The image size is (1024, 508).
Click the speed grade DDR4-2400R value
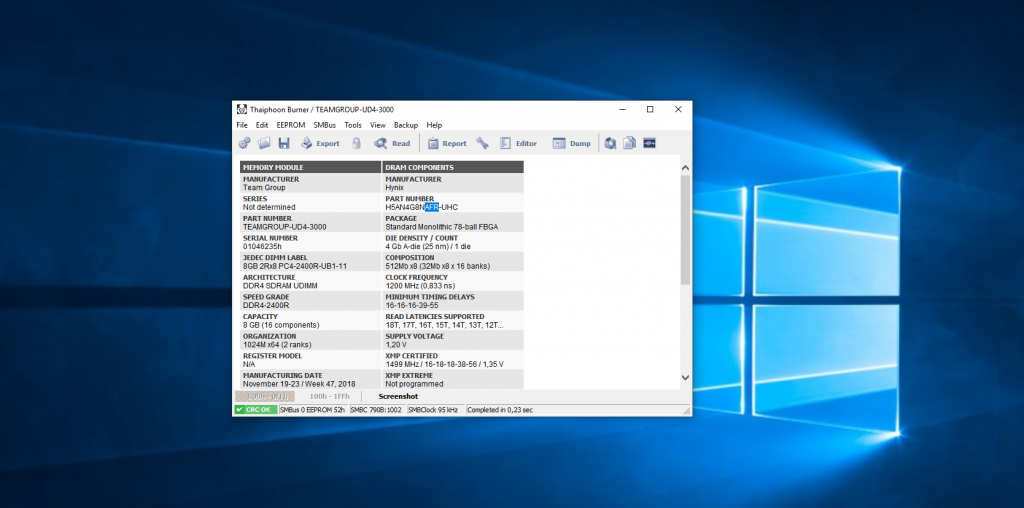pyautogui.click(x=266, y=306)
